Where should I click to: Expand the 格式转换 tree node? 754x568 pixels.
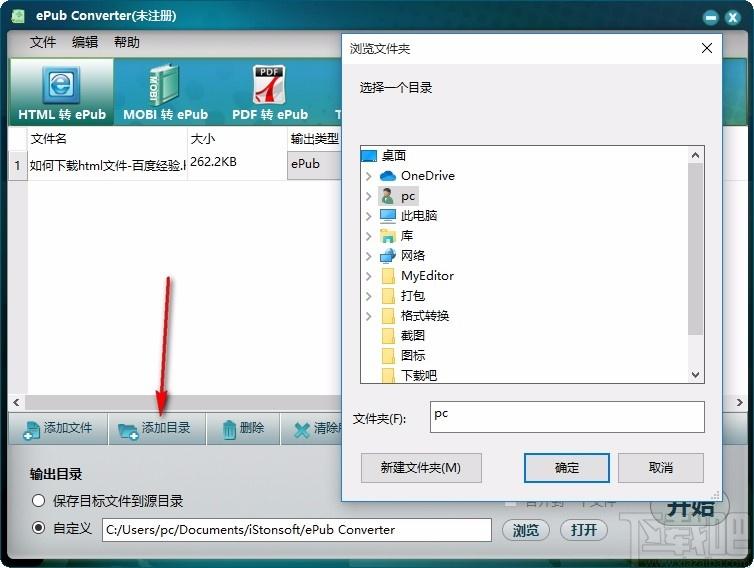click(369, 316)
